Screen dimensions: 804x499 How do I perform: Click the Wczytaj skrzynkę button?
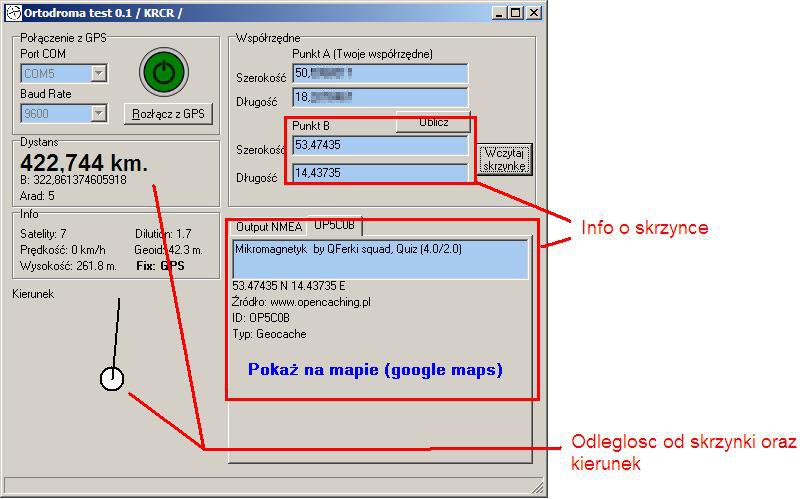click(505, 159)
